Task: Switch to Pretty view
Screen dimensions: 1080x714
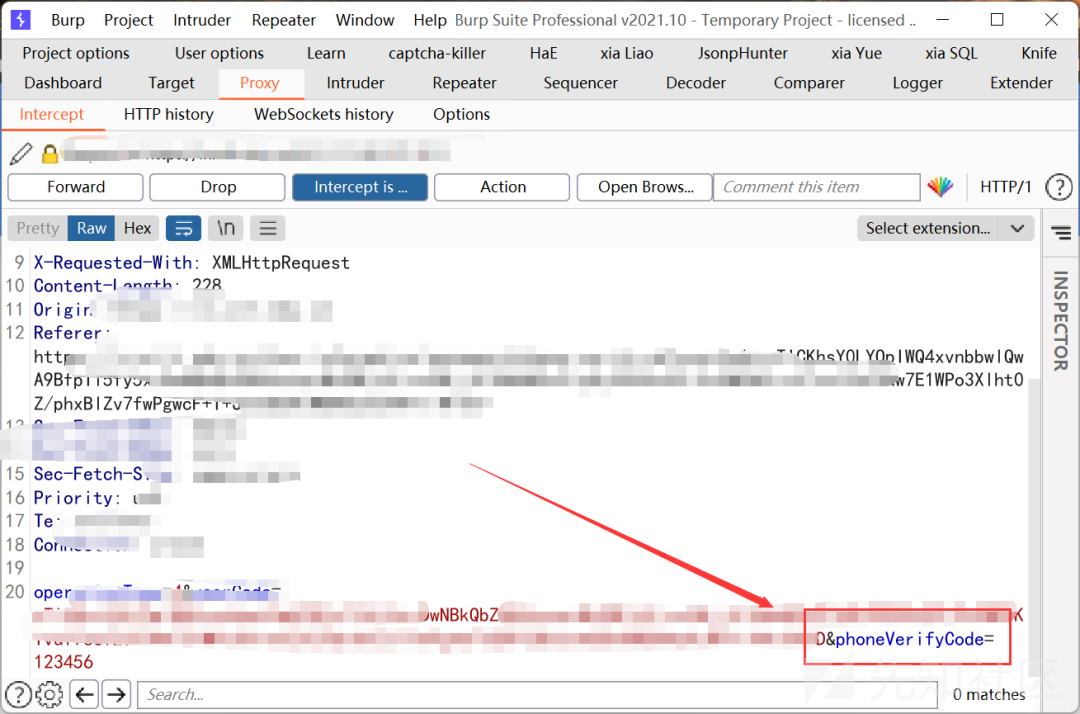Action: click(38, 228)
